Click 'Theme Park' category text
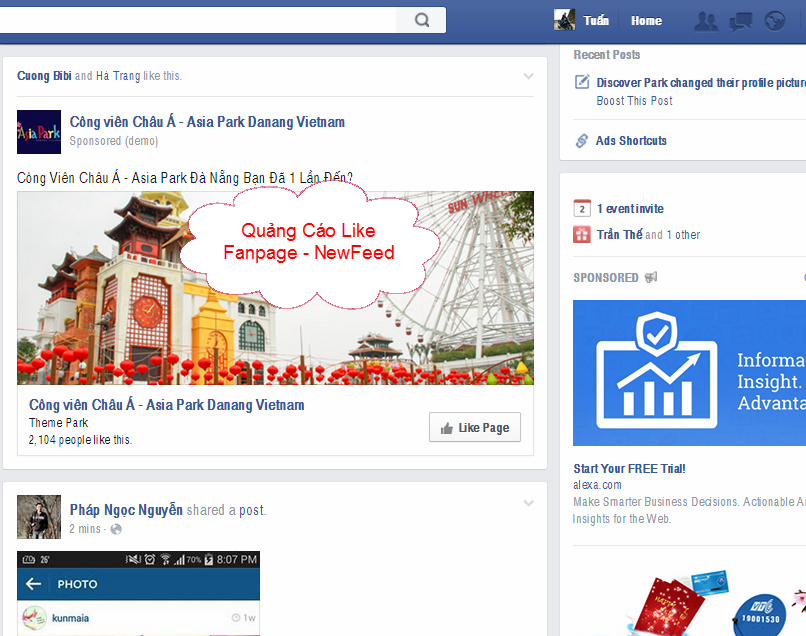 click(x=58, y=423)
